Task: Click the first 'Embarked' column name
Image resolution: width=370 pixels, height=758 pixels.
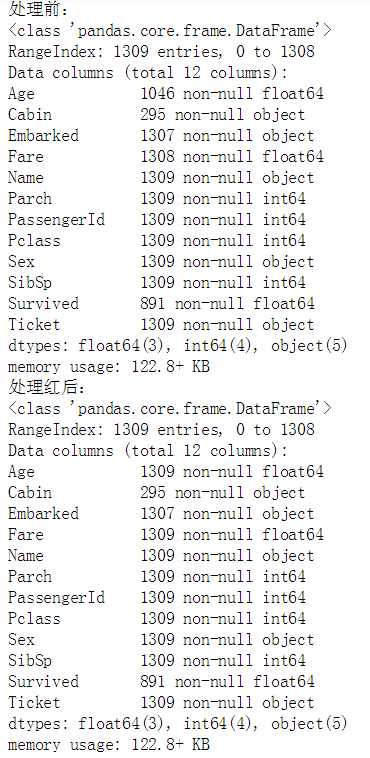Action: click(43, 135)
